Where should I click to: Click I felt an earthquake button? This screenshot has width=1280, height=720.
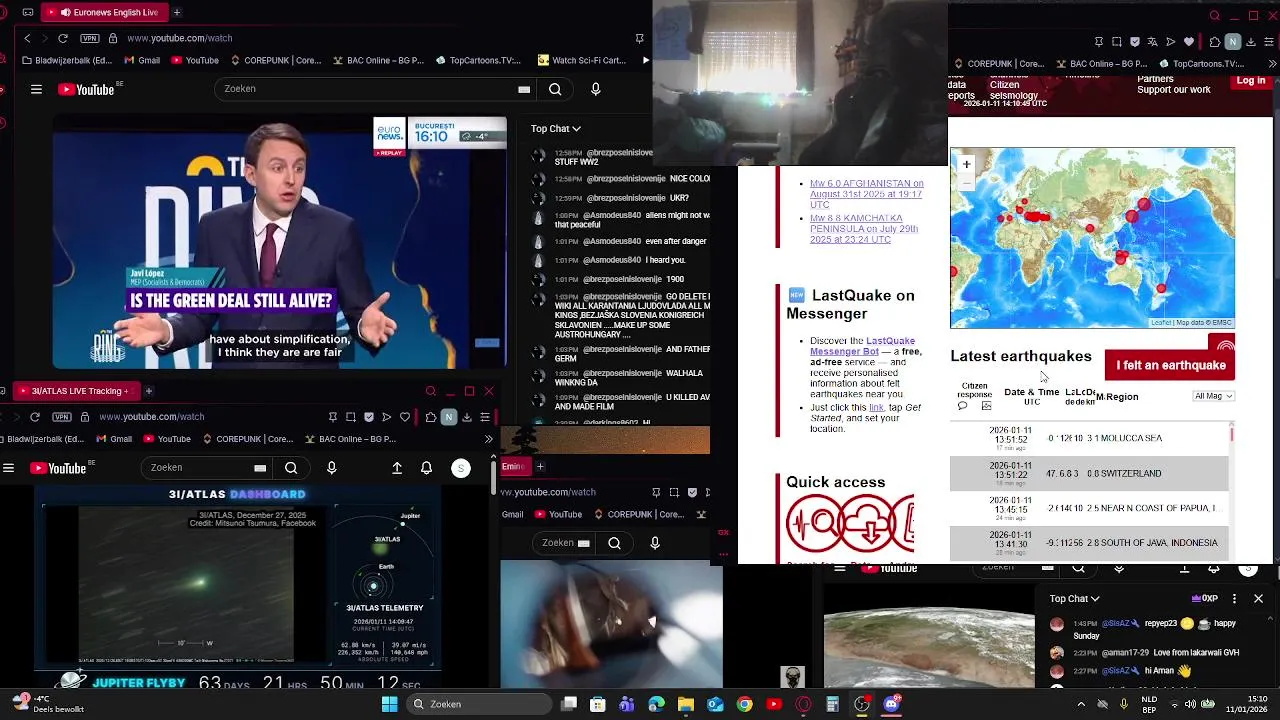point(1170,365)
